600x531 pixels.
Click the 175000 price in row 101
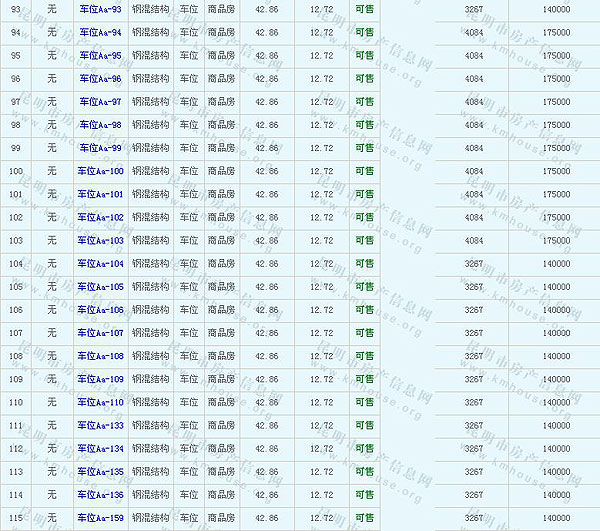pyautogui.click(x=556, y=194)
